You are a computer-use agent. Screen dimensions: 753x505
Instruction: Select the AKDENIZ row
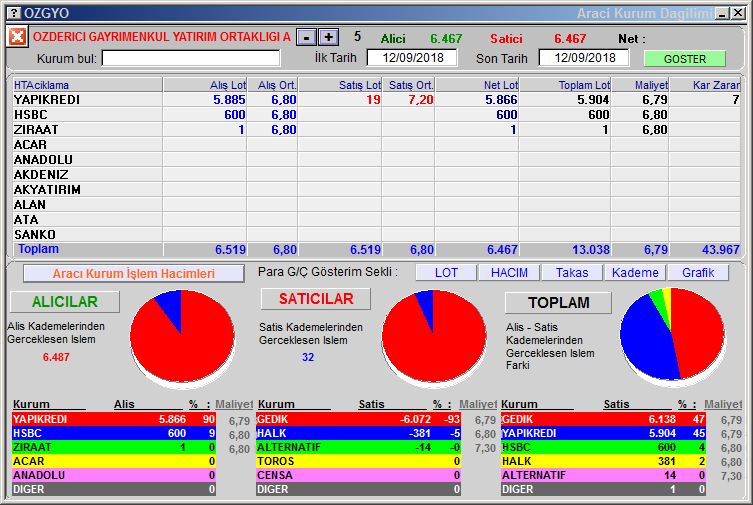tap(376, 174)
